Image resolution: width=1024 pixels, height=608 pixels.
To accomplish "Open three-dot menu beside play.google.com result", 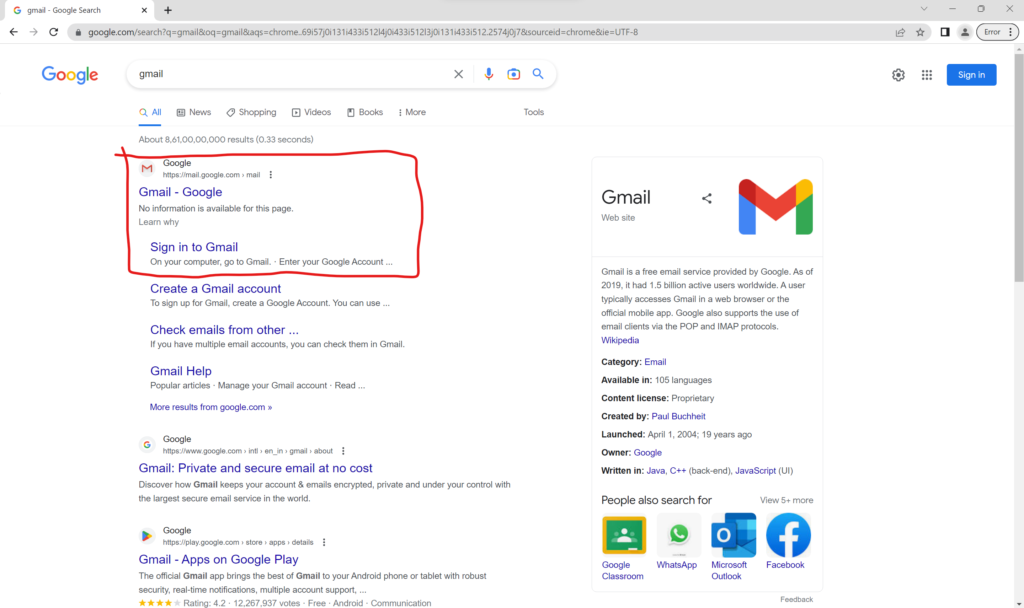I will (x=324, y=543).
